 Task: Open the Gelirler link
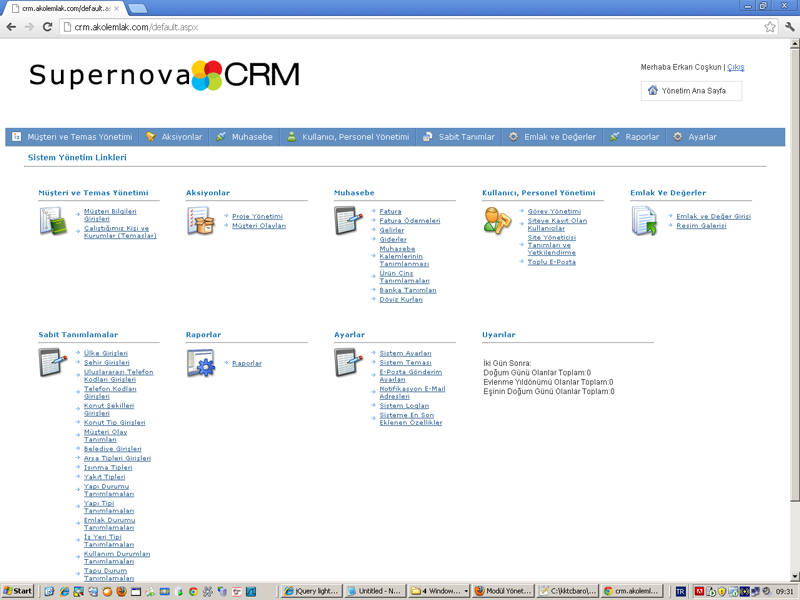click(392, 230)
